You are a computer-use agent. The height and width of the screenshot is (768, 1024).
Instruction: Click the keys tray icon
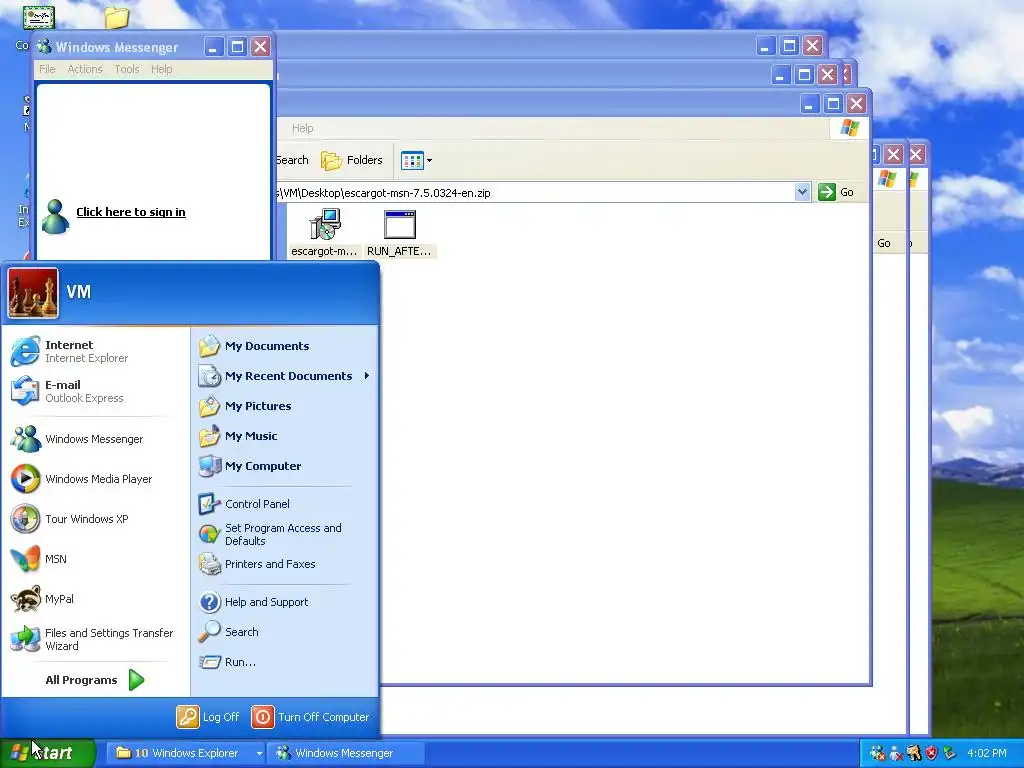(x=914, y=753)
